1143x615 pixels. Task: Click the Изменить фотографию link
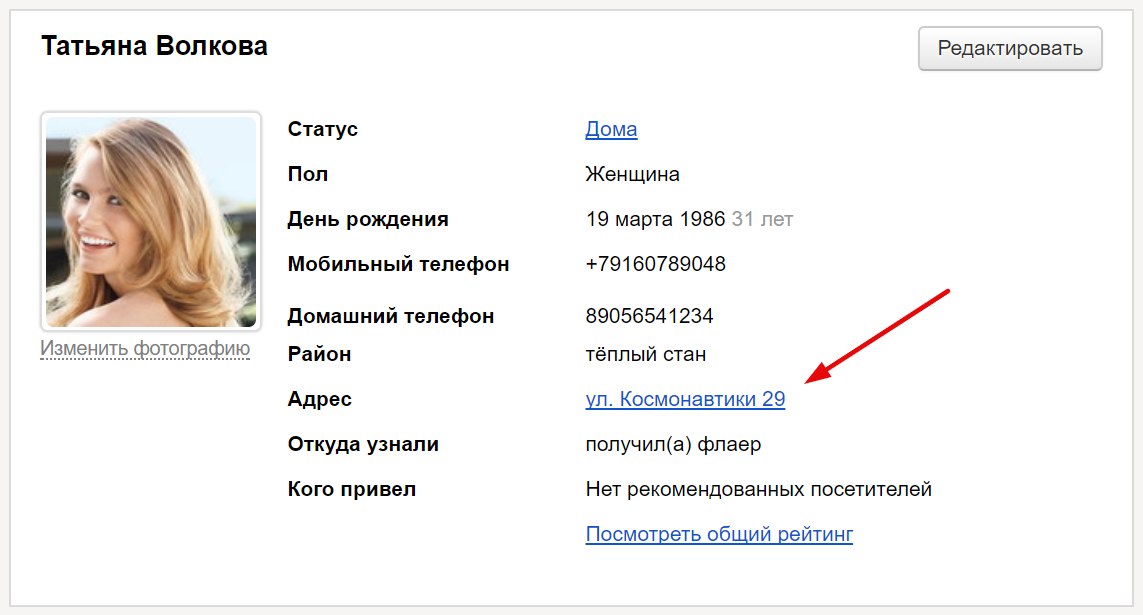point(145,349)
